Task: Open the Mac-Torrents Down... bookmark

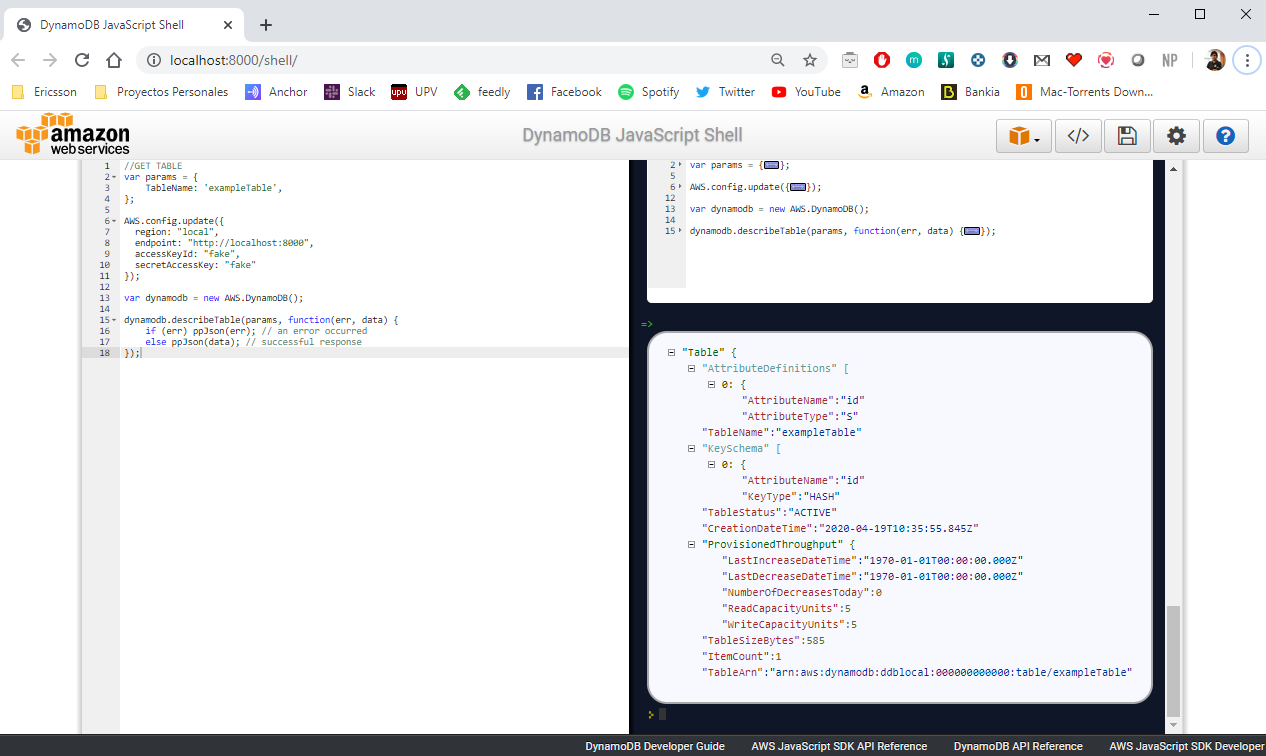Action: (1085, 92)
